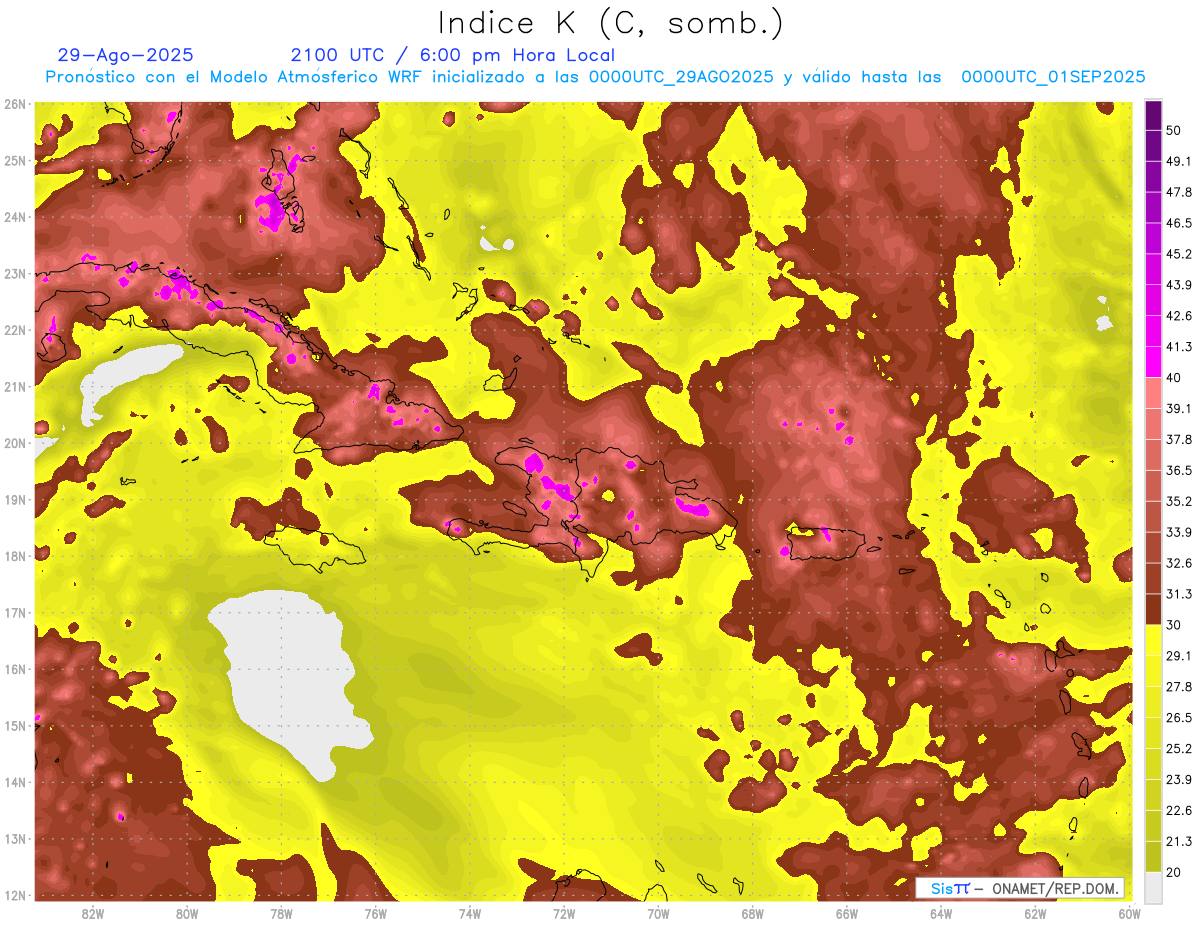Click the "74W" longitude label
1200x927 pixels.
(x=470, y=914)
